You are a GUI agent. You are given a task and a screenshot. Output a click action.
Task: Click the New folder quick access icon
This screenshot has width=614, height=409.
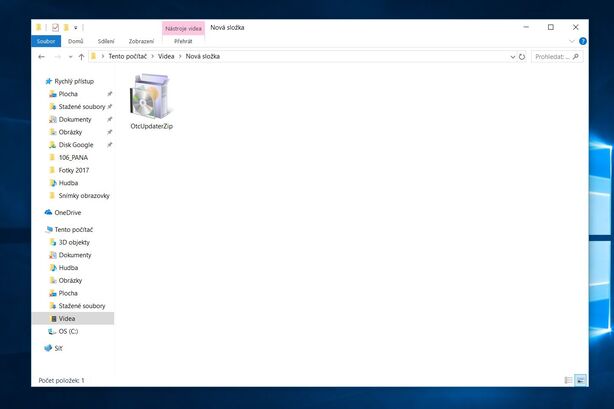point(66,27)
